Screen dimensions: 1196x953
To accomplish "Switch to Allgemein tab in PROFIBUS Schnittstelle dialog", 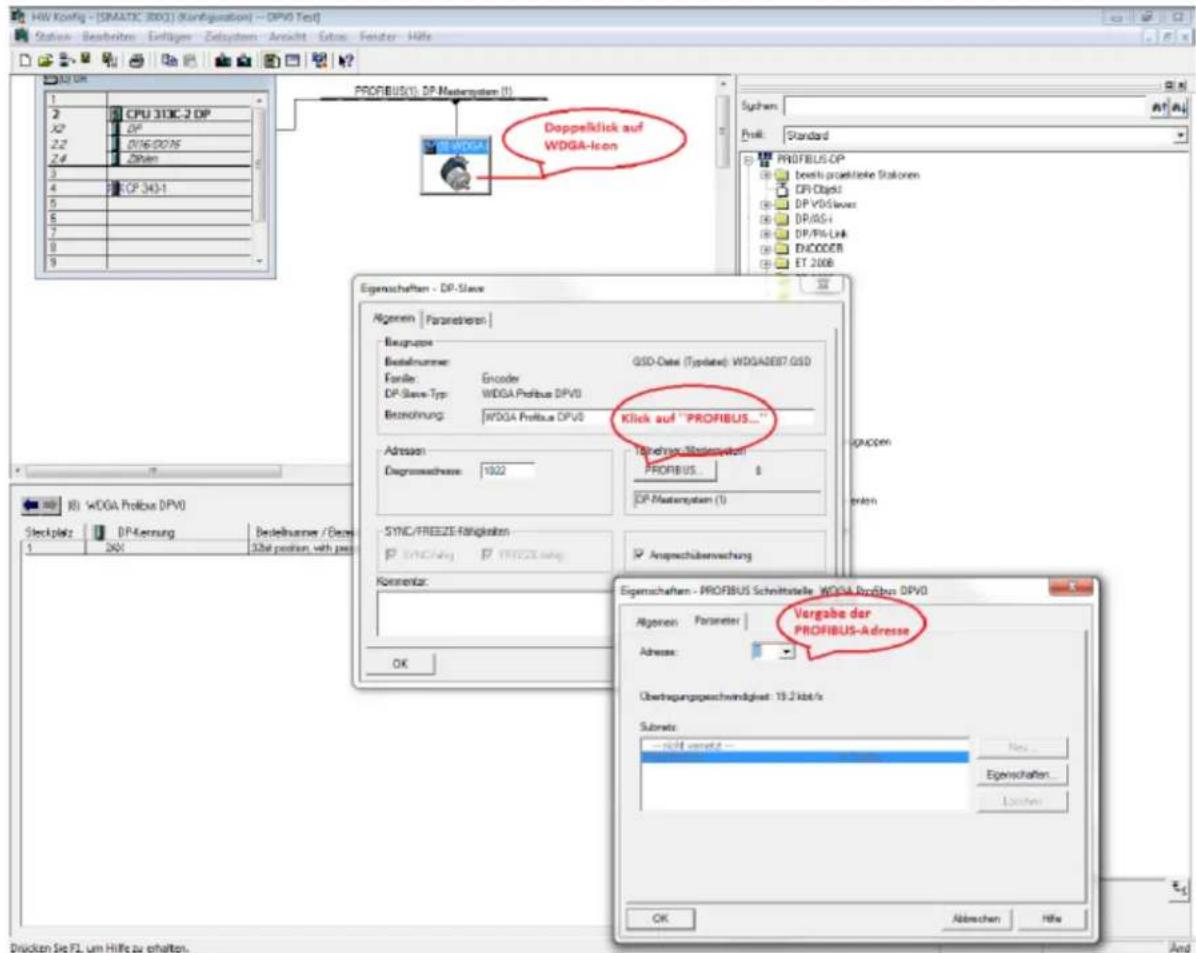I will coord(657,622).
